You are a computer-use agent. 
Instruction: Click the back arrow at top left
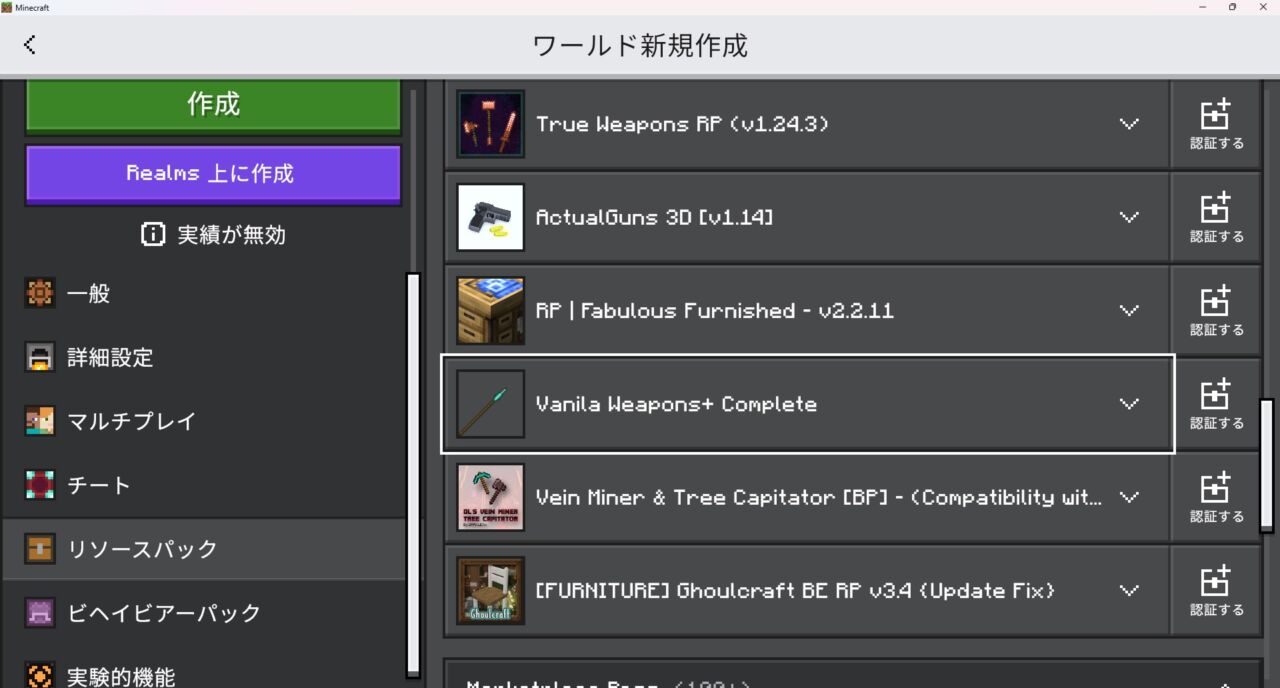[x=29, y=44]
